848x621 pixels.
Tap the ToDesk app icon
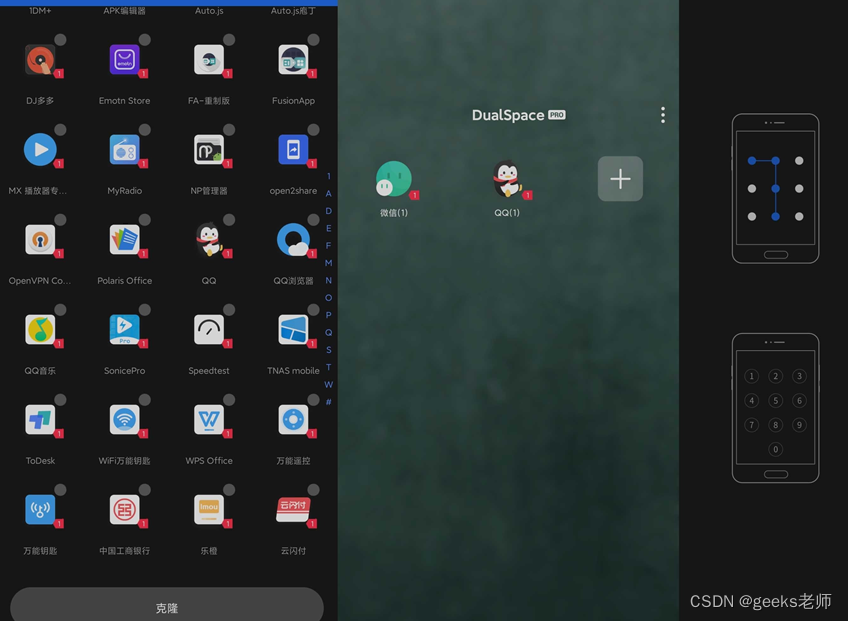pos(40,419)
